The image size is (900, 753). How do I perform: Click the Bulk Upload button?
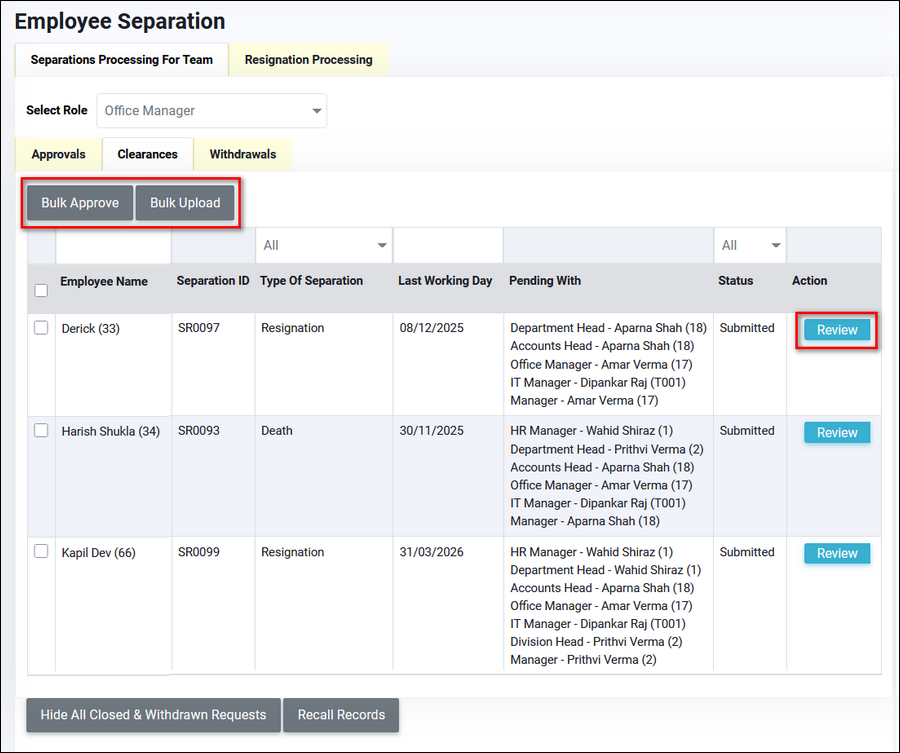(185, 203)
